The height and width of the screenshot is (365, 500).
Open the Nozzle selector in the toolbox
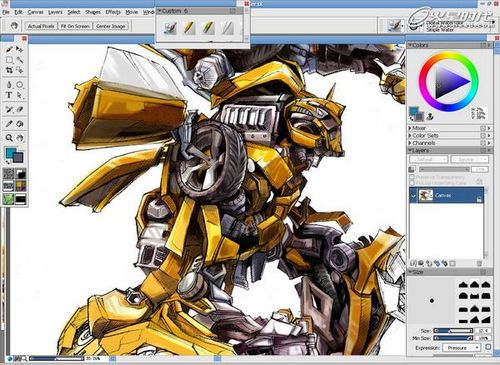20,199
